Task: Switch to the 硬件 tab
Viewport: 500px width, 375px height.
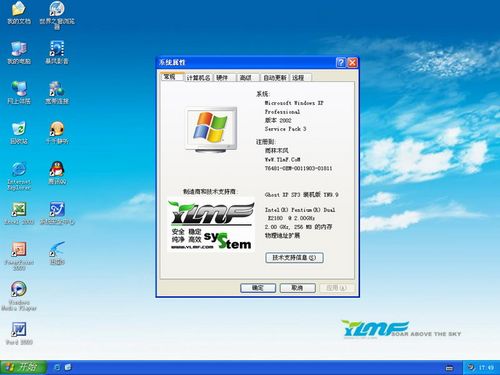Action: (222, 78)
